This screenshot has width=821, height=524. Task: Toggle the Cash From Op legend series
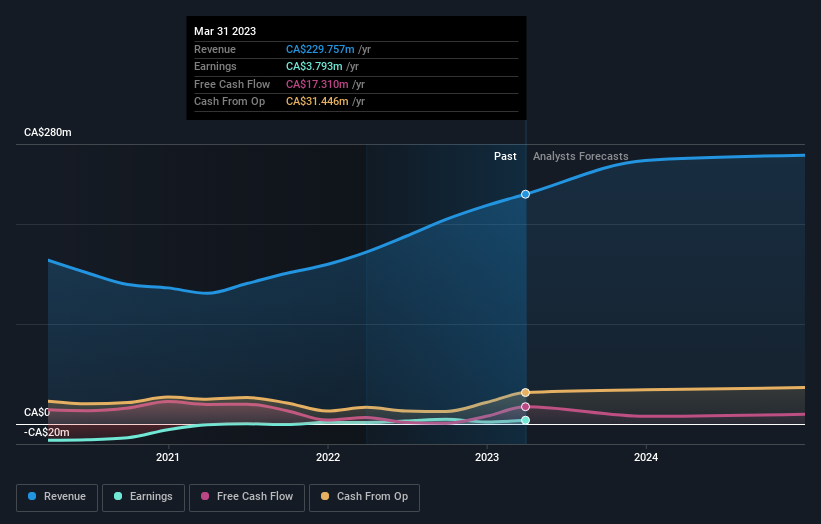[x=364, y=497]
